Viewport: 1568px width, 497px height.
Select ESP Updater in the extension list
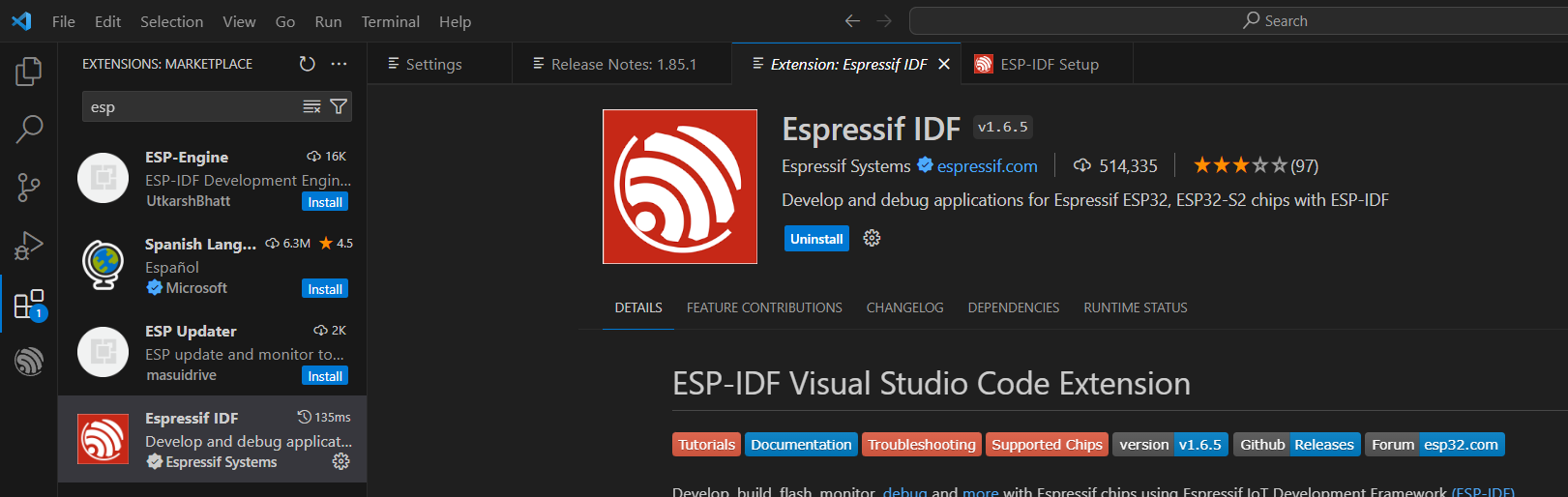point(212,352)
